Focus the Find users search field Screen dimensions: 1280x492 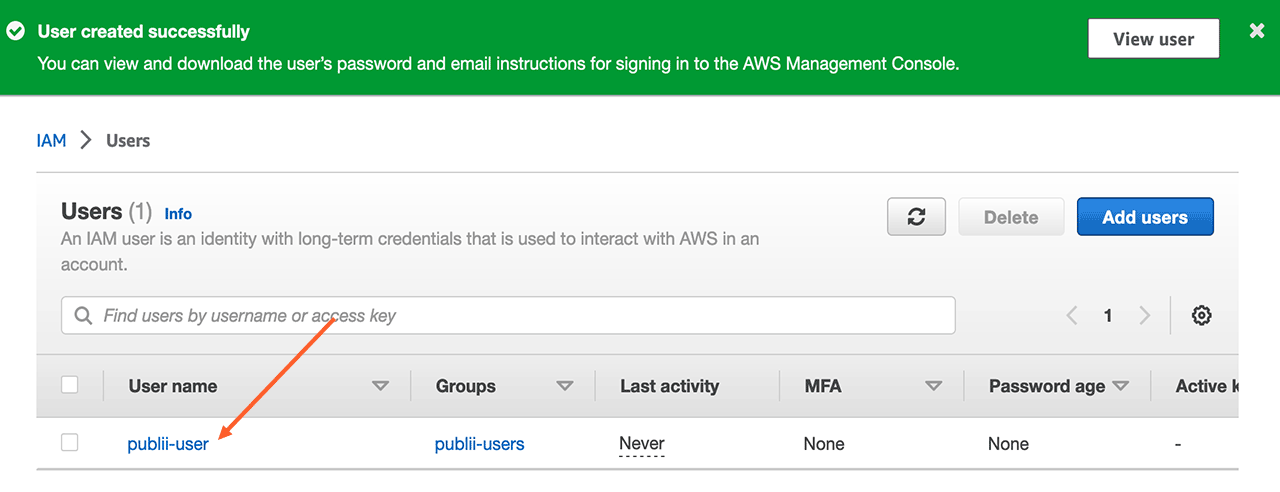pyautogui.click(x=520, y=316)
